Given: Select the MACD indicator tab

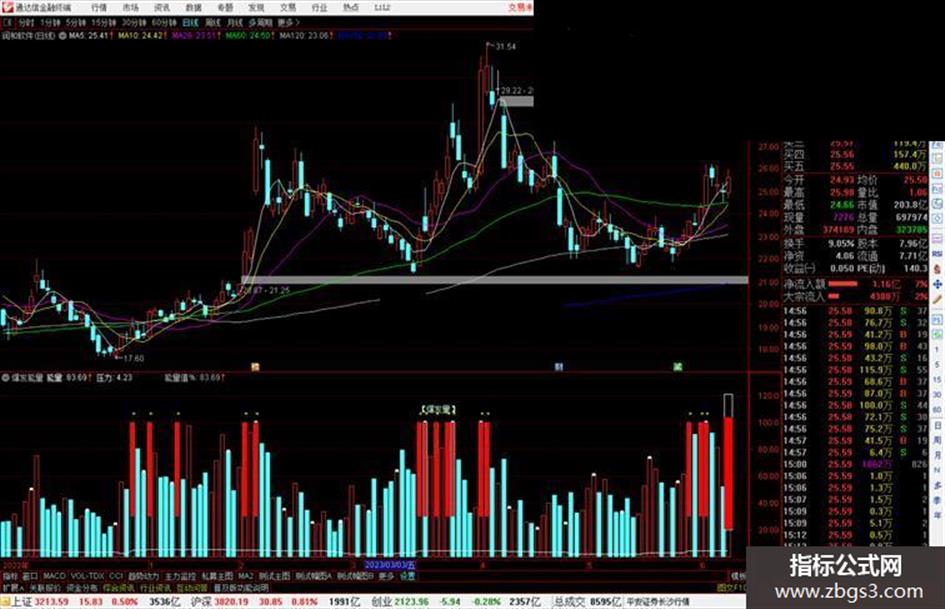Looking at the screenshot, I should tap(54, 576).
